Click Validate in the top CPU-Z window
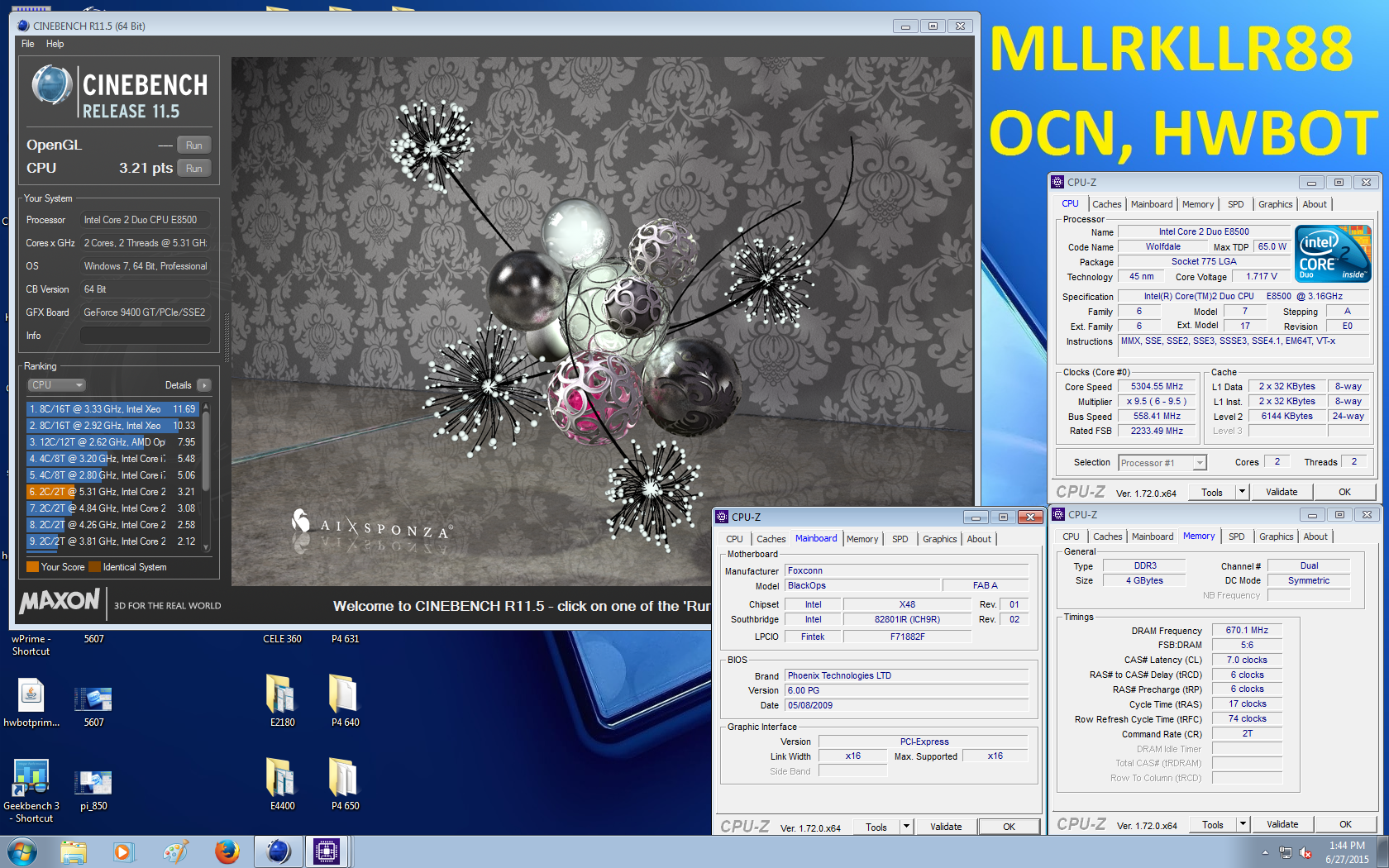 tap(1282, 492)
